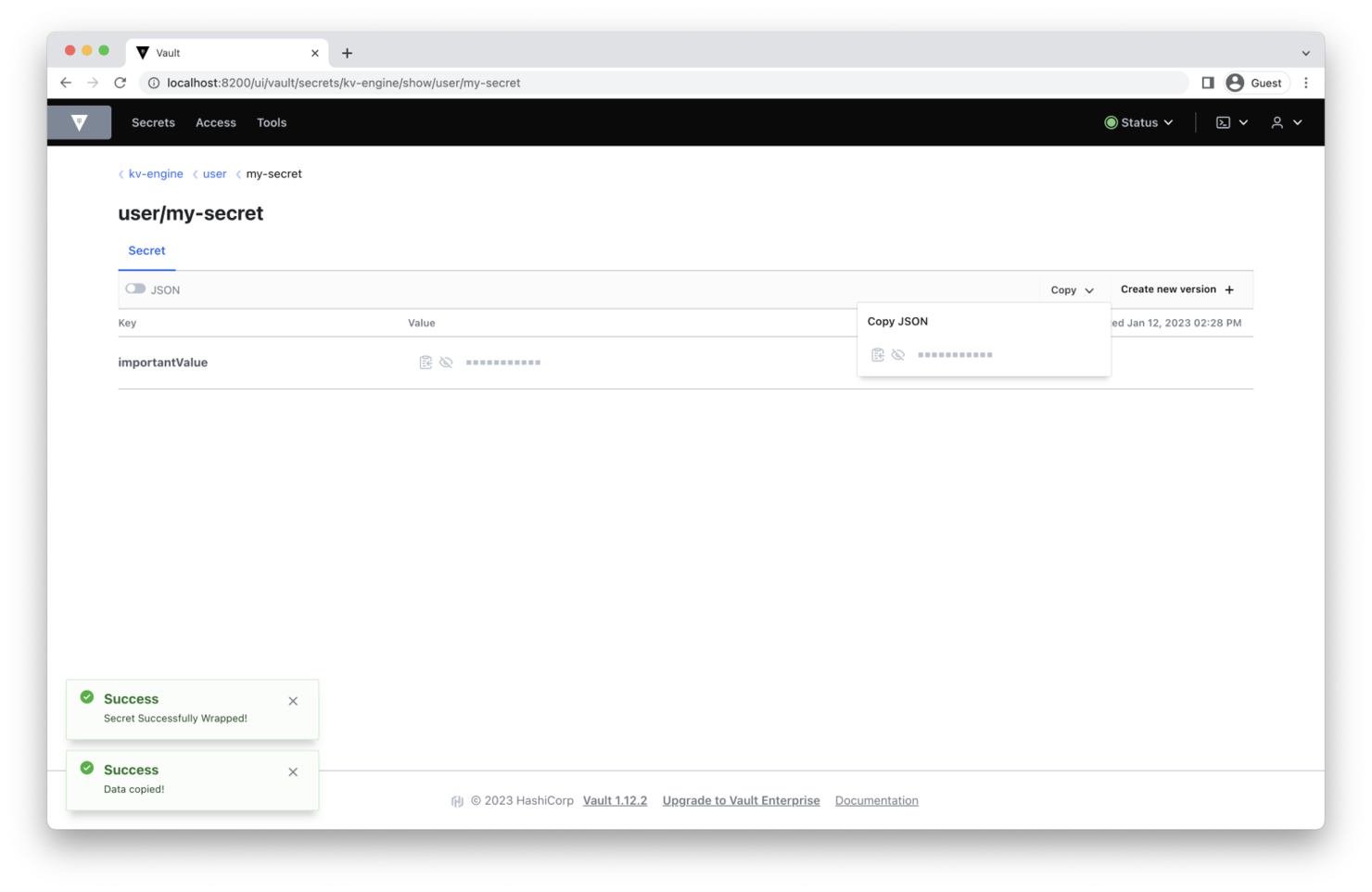Click the person icon in the top navigation bar

(x=1277, y=121)
